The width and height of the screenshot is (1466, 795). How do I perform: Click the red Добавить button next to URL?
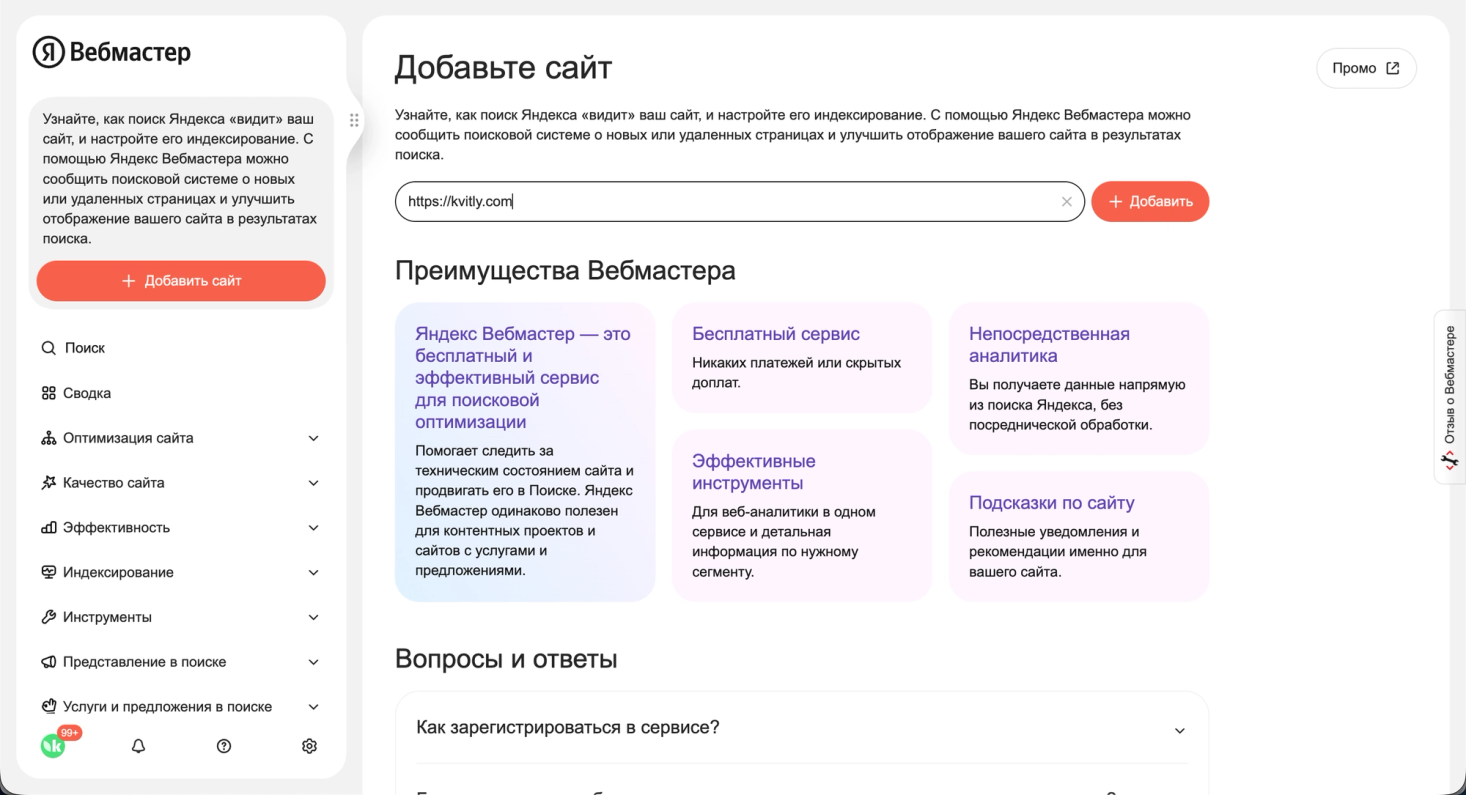pyautogui.click(x=1150, y=201)
